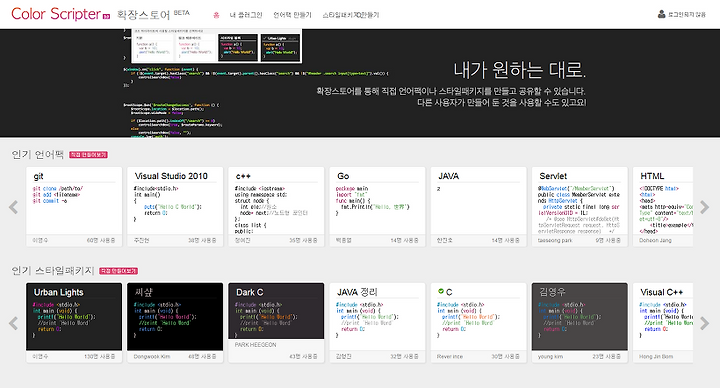Open the Visual C++ style package
Image resolution: width=720 pixels, height=388 pixels.
pos(663,322)
